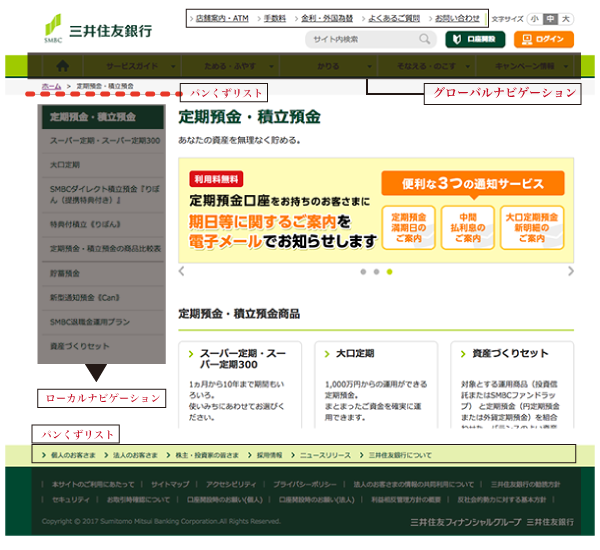Select the second carousel indicator dot
Screen dimensions: 600x550
pyautogui.click(x=376, y=272)
